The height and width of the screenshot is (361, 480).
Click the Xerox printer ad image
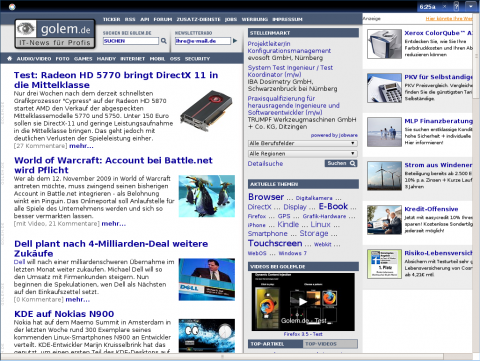pyautogui.click(x=384, y=44)
